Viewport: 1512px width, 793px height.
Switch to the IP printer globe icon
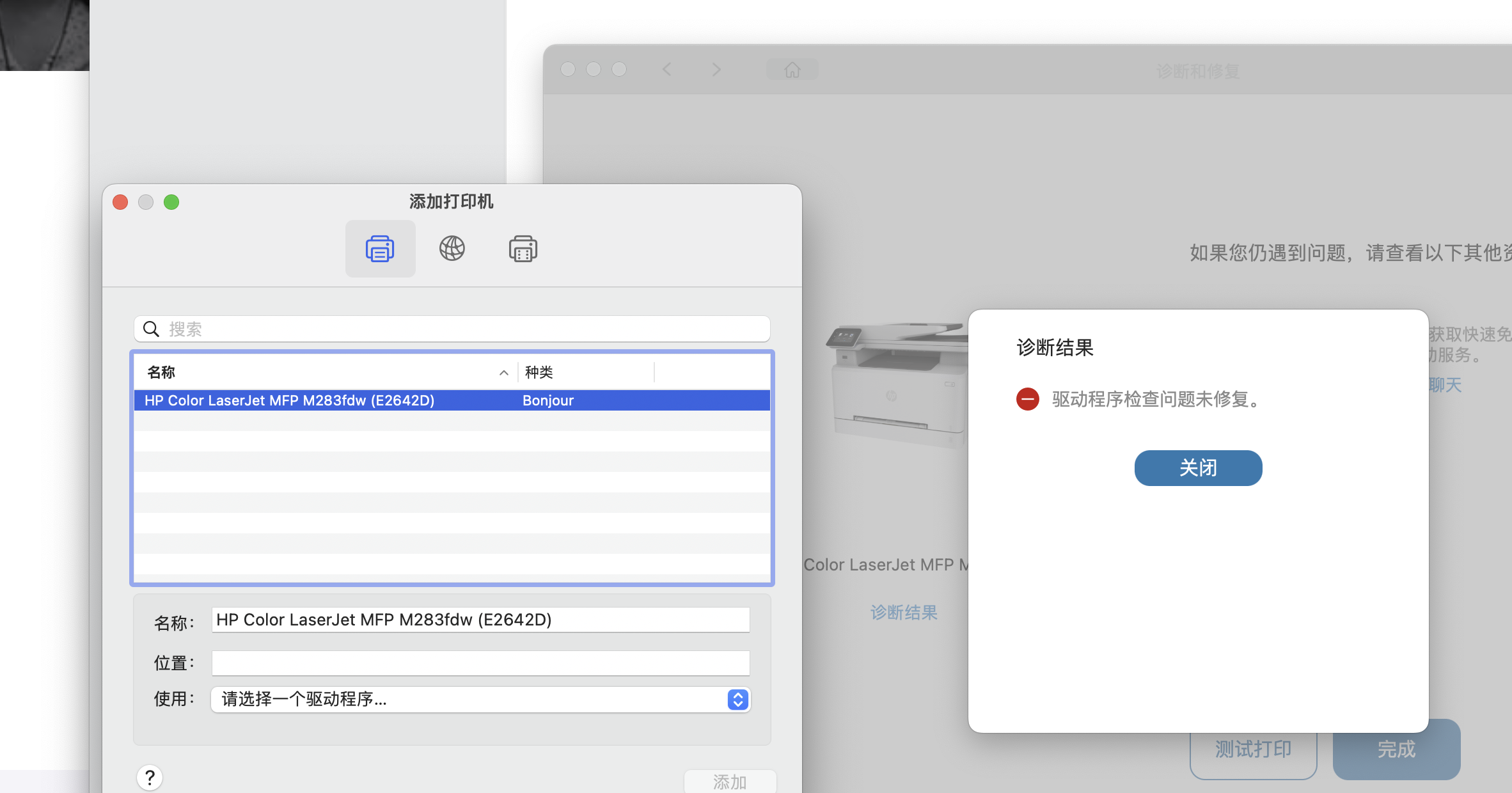point(452,249)
